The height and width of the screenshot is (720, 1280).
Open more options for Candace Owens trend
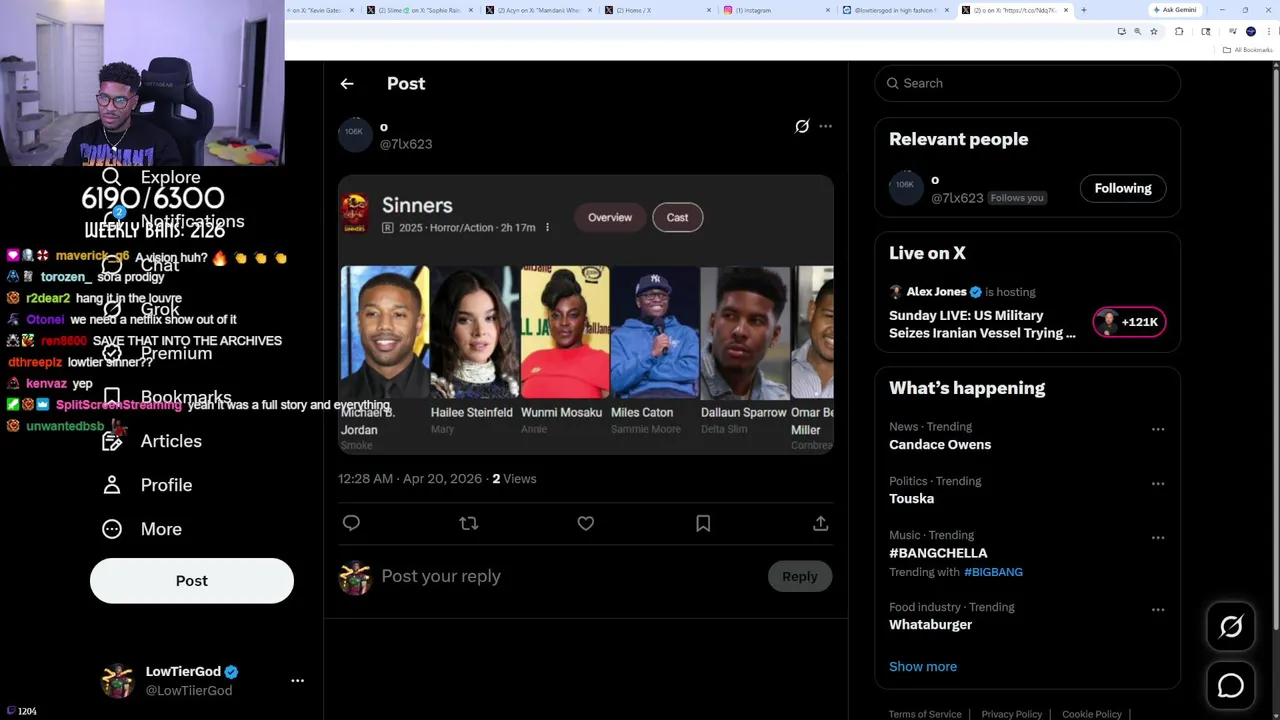point(1158,429)
